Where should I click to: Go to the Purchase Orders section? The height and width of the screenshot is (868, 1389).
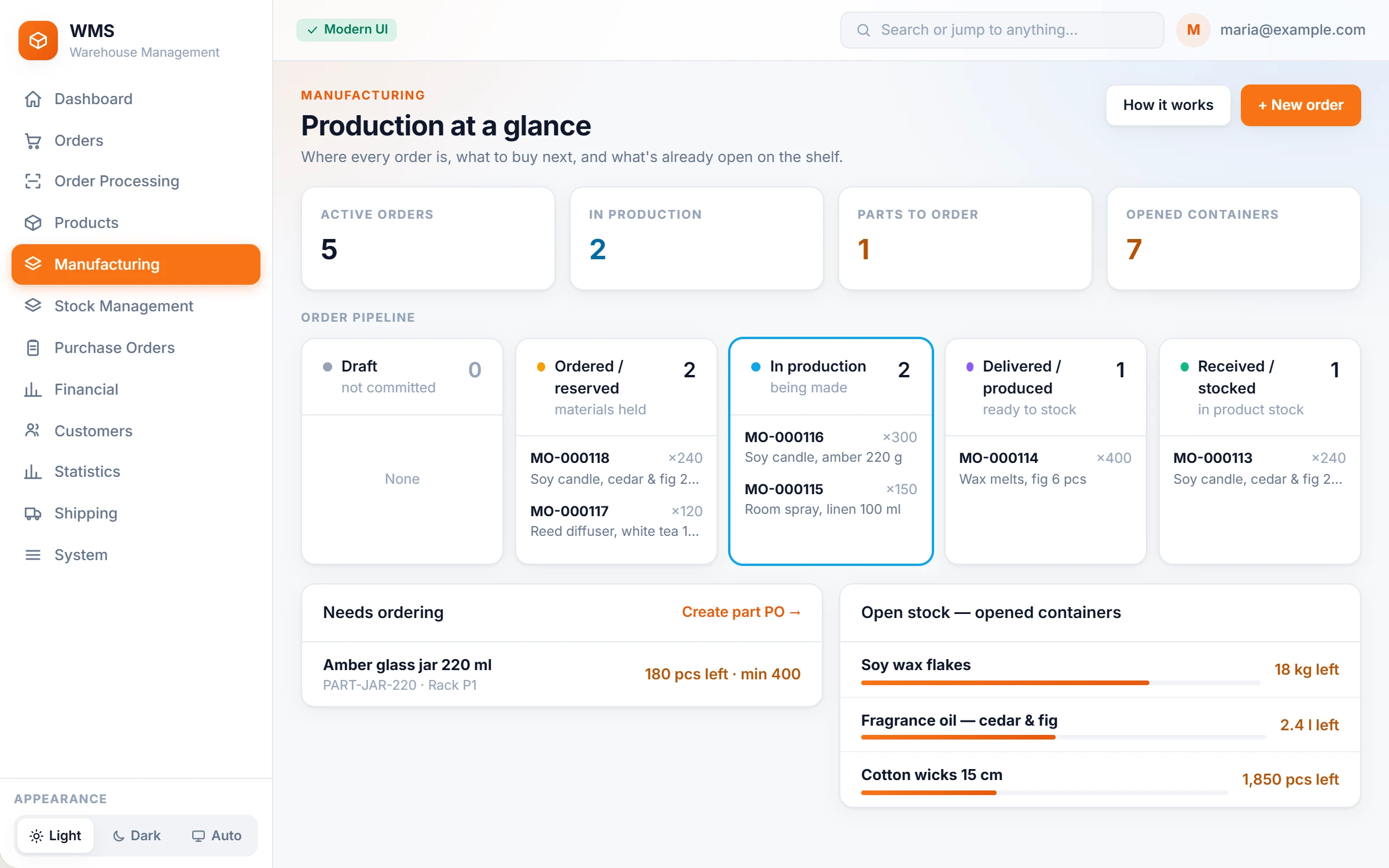click(136, 348)
